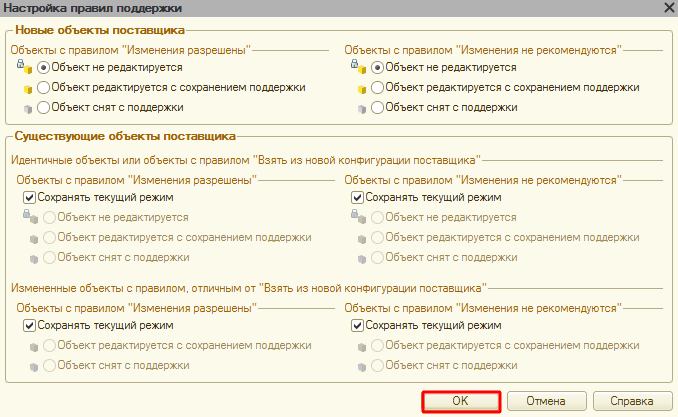Click the 'Новые объекты поставщика' heading
This screenshot has width=678, height=417.
pyautogui.click(x=100, y=30)
